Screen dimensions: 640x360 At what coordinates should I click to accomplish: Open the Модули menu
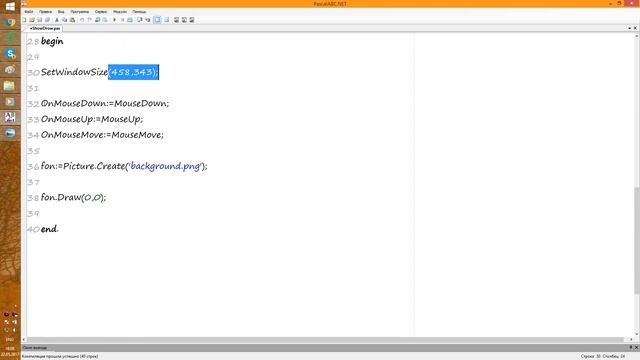[120, 11]
